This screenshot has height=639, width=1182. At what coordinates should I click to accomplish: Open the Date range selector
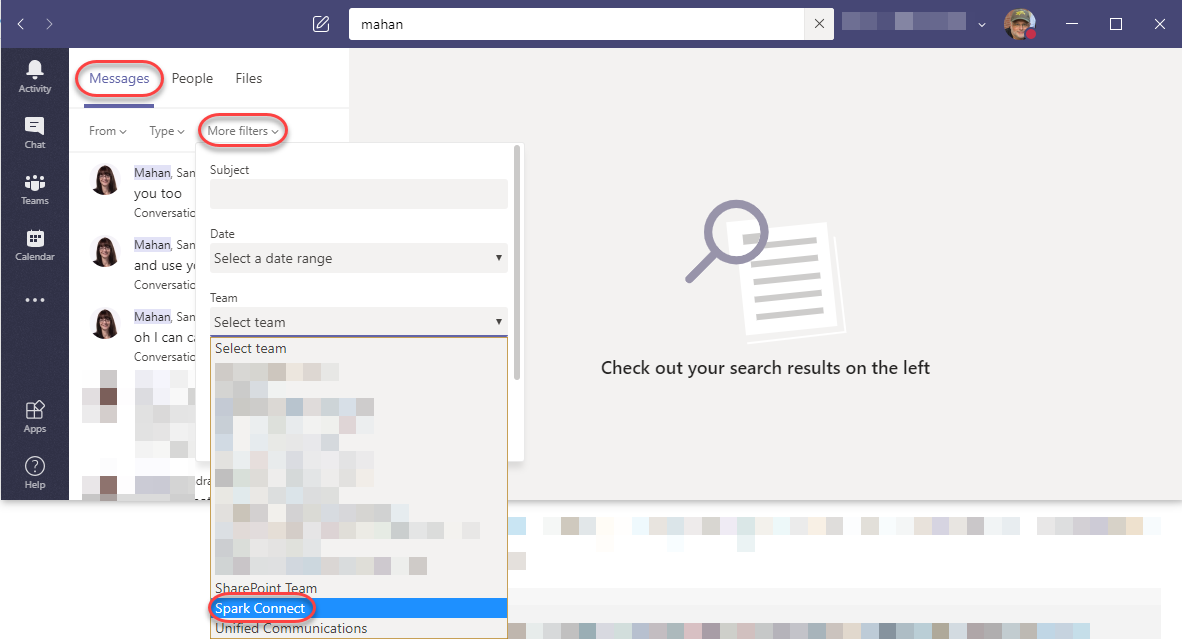358,258
